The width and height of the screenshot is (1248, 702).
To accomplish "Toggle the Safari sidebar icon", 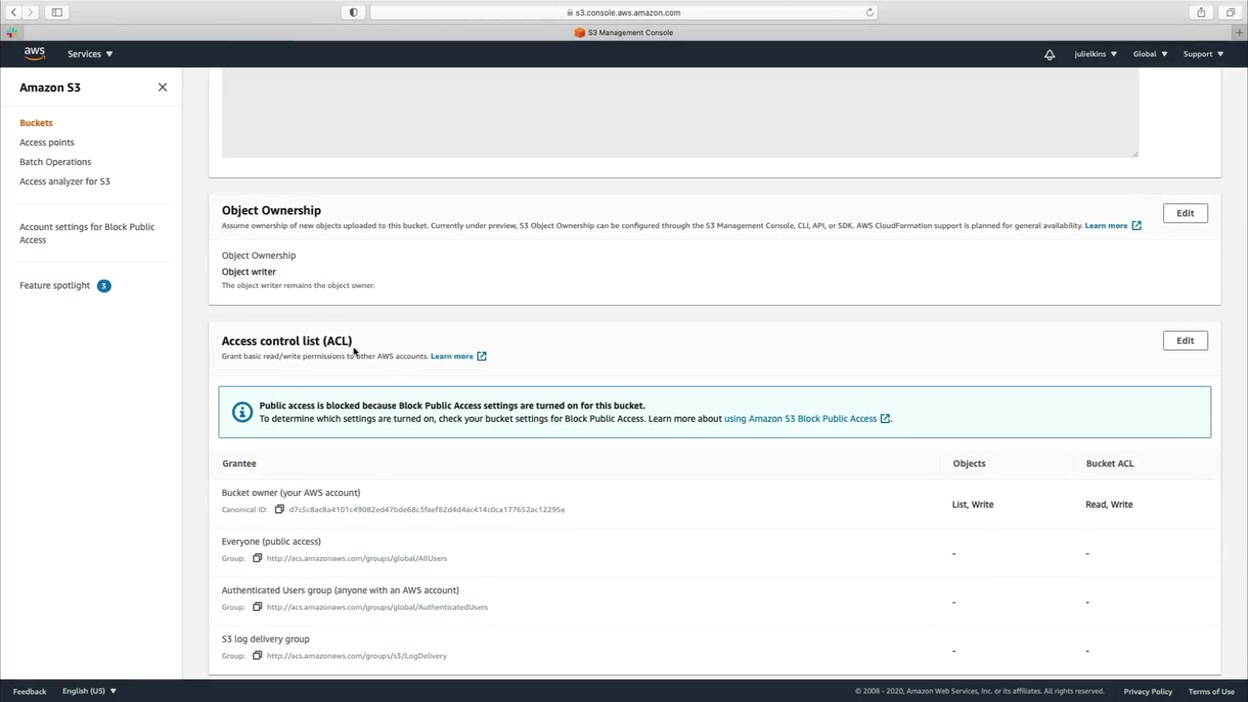I will coord(57,12).
